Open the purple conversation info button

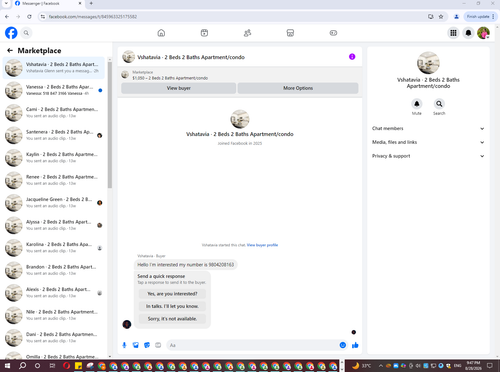(x=352, y=57)
